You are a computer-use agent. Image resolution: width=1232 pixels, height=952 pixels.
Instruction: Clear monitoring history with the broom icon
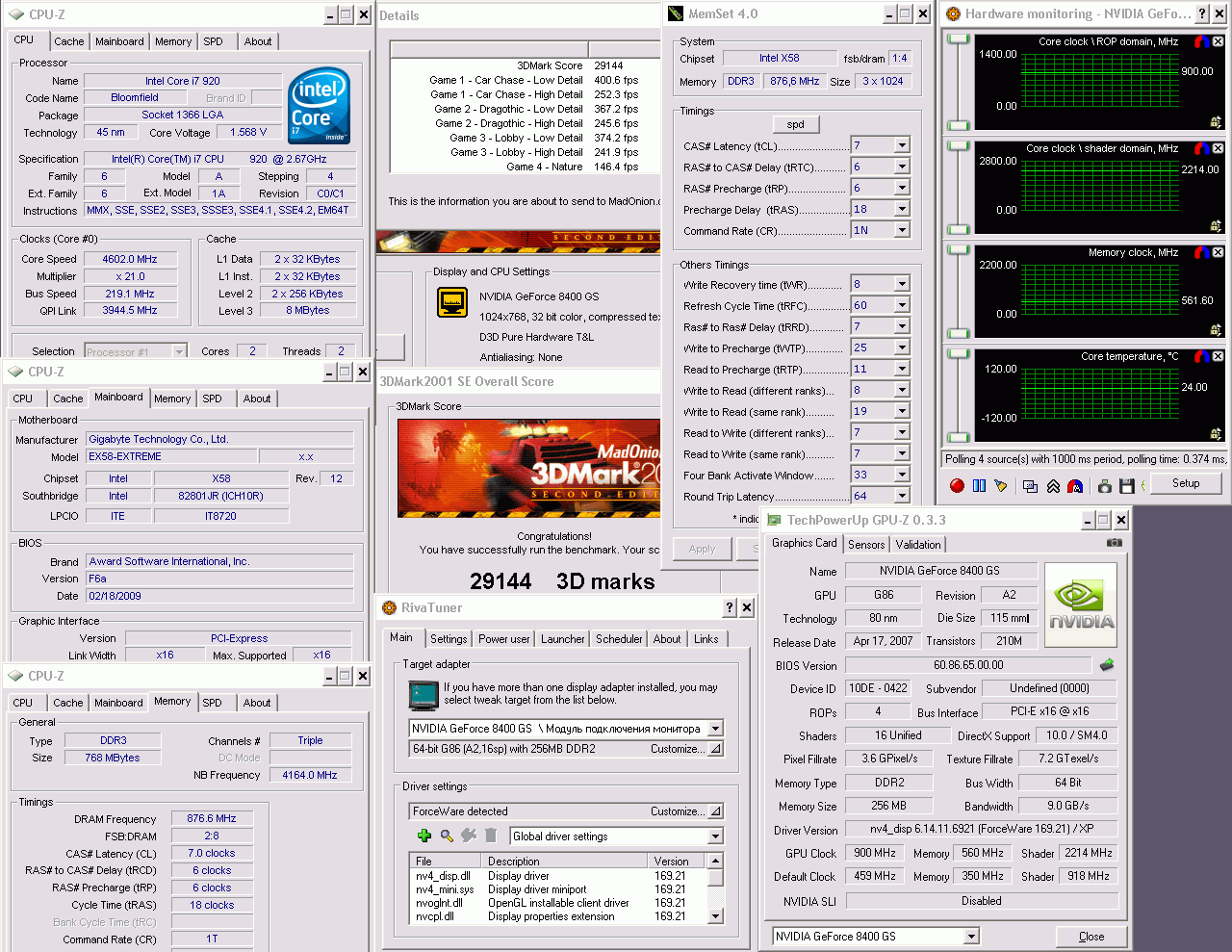tap(1001, 485)
